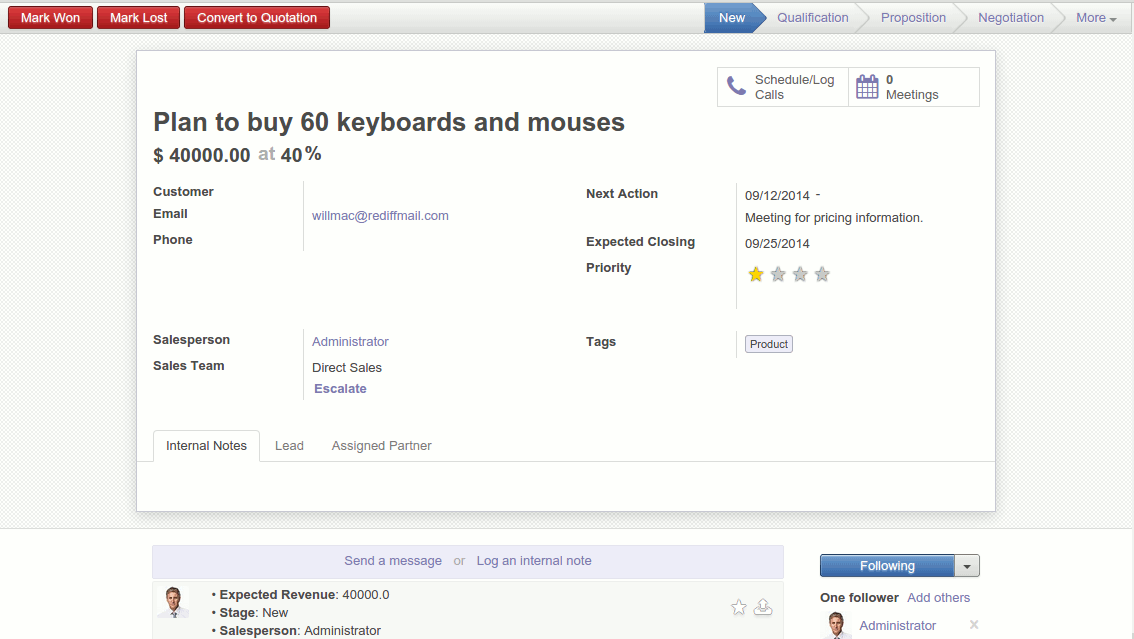Image resolution: width=1134 pixels, height=639 pixels.
Task: Click the icon beside the message star
Action: pyautogui.click(x=763, y=607)
